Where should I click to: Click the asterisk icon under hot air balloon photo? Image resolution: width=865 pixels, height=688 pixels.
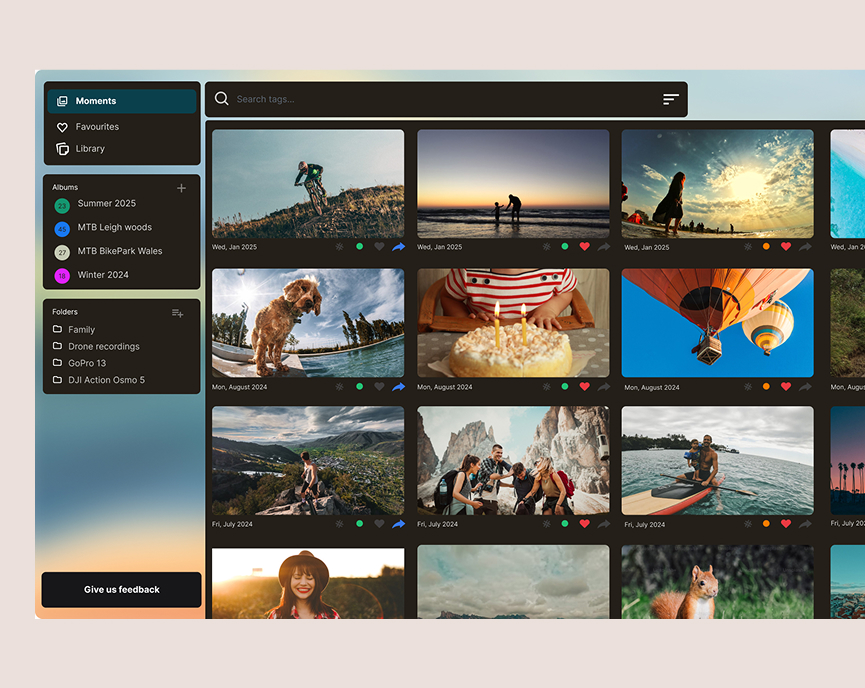tap(747, 387)
